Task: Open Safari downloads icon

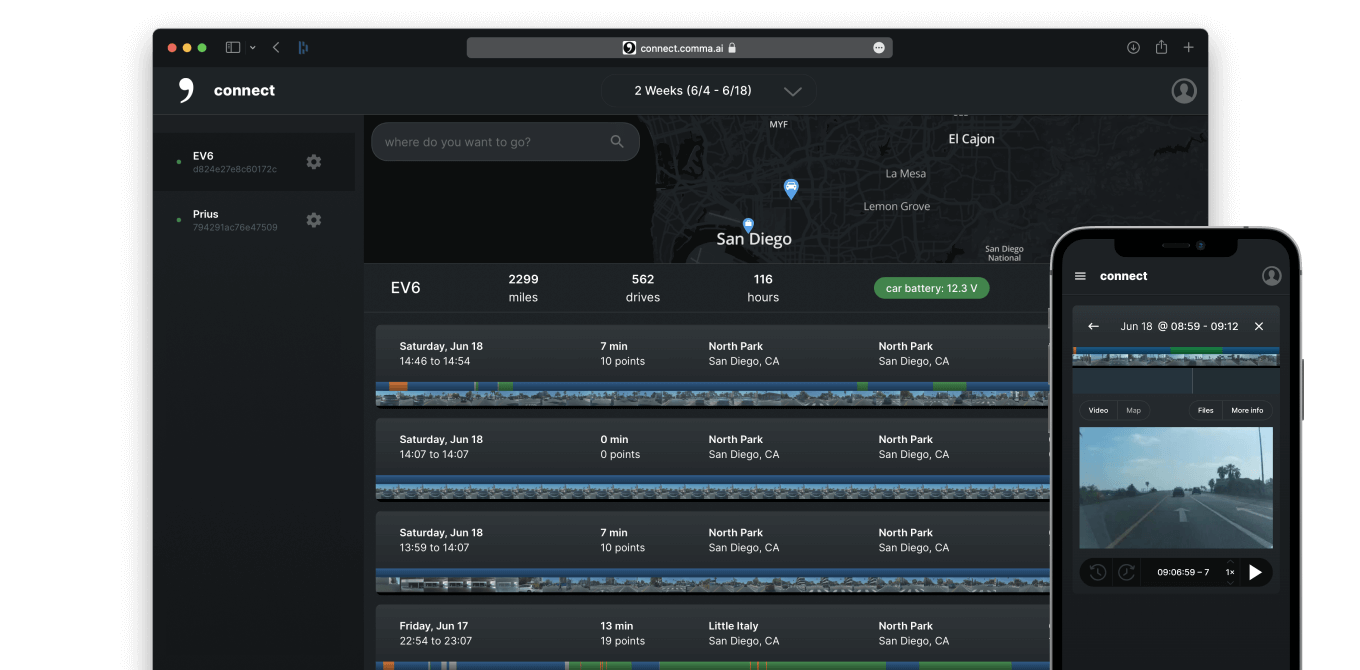Action: click(x=1133, y=47)
